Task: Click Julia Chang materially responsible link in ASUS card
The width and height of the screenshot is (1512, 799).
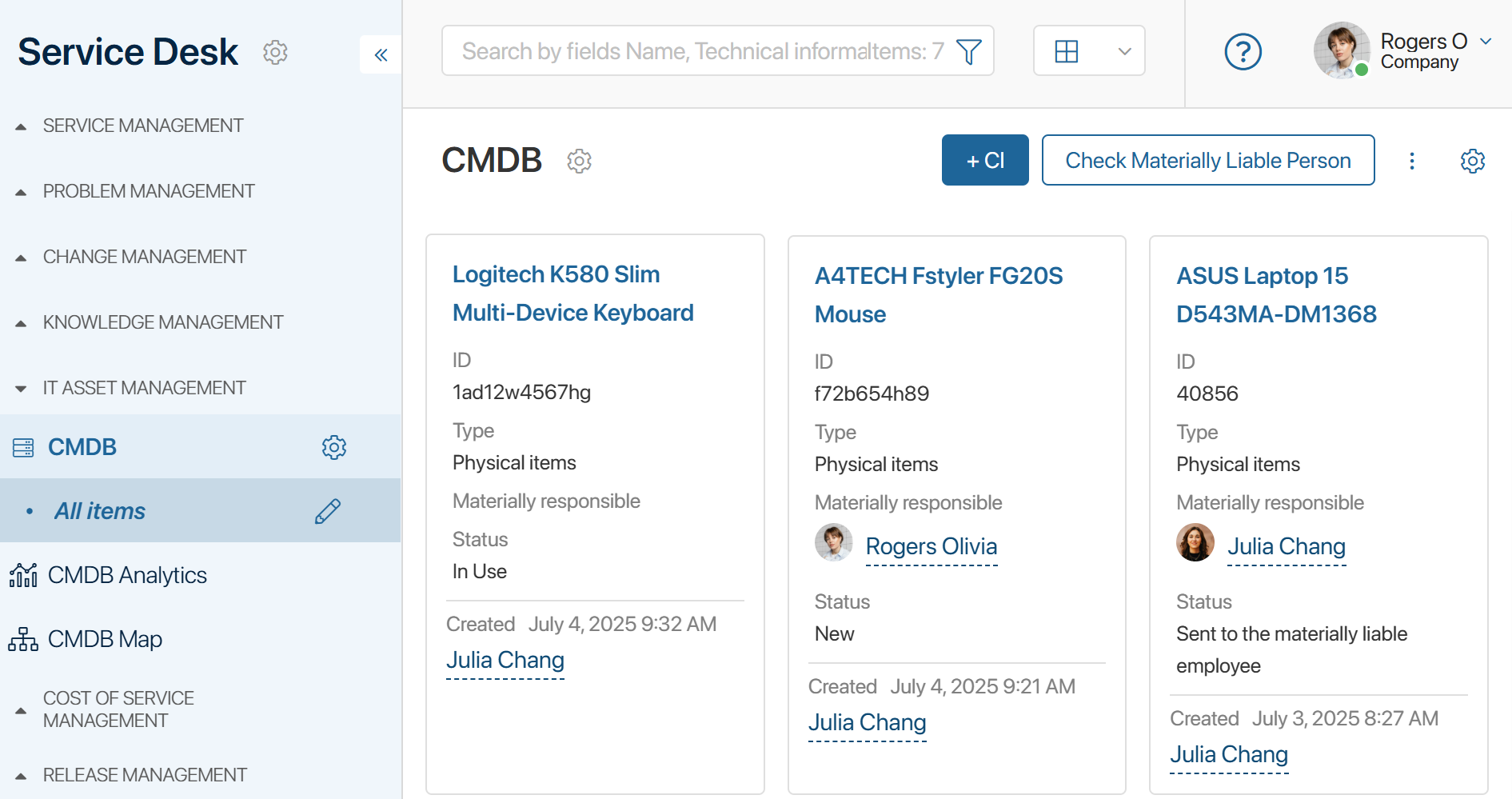Action: click(x=1287, y=546)
